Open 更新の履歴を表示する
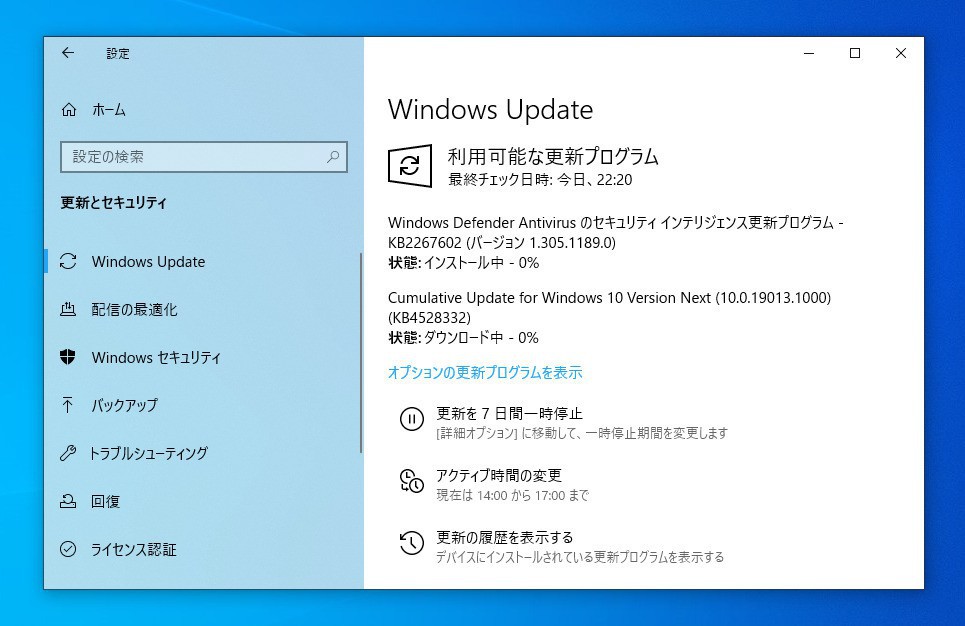Viewport: 965px width, 626px height. tap(505, 537)
